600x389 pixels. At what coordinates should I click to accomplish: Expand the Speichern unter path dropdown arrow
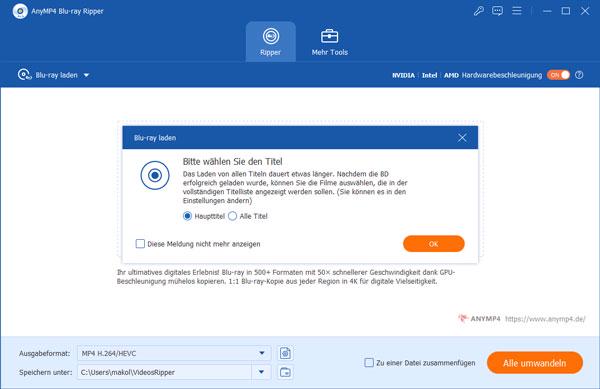coord(261,372)
